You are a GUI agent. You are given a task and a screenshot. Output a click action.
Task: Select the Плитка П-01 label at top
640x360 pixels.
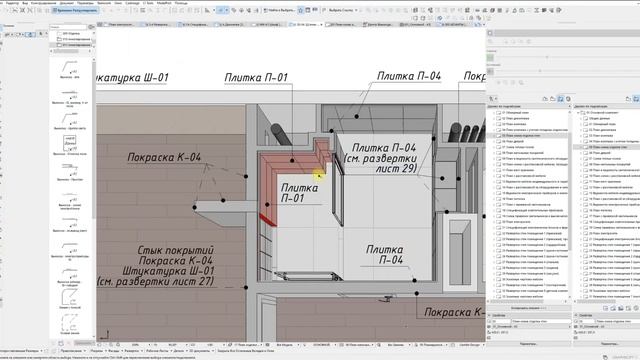coord(256,77)
